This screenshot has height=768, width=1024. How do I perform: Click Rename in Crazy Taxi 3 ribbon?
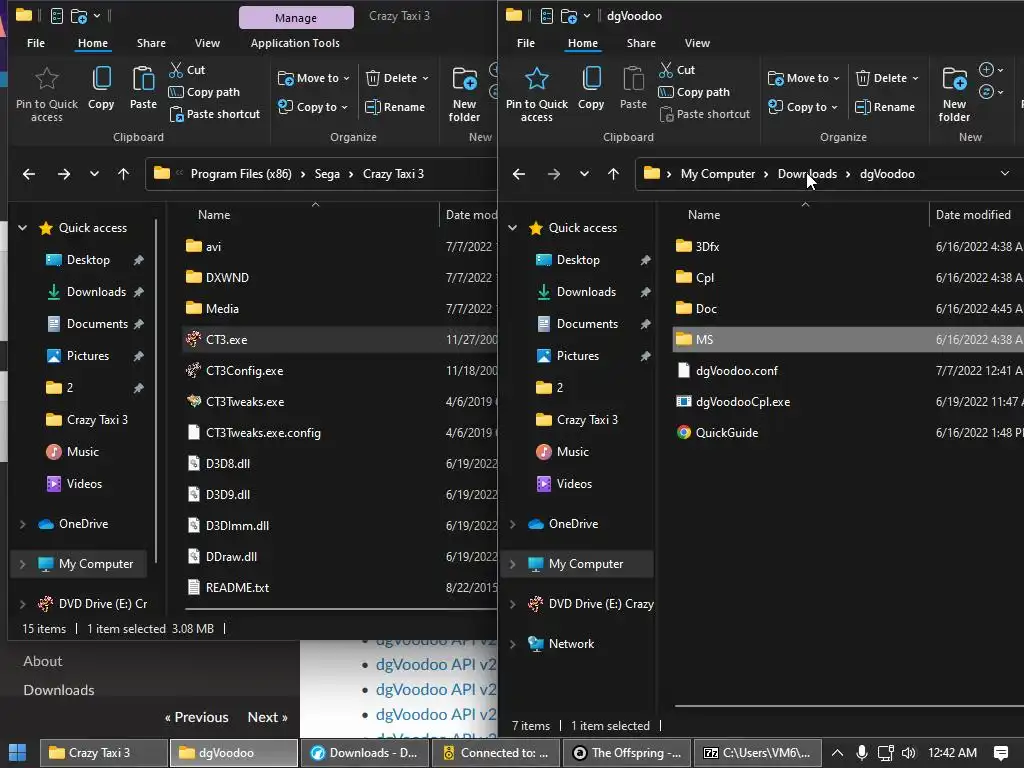(x=395, y=107)
